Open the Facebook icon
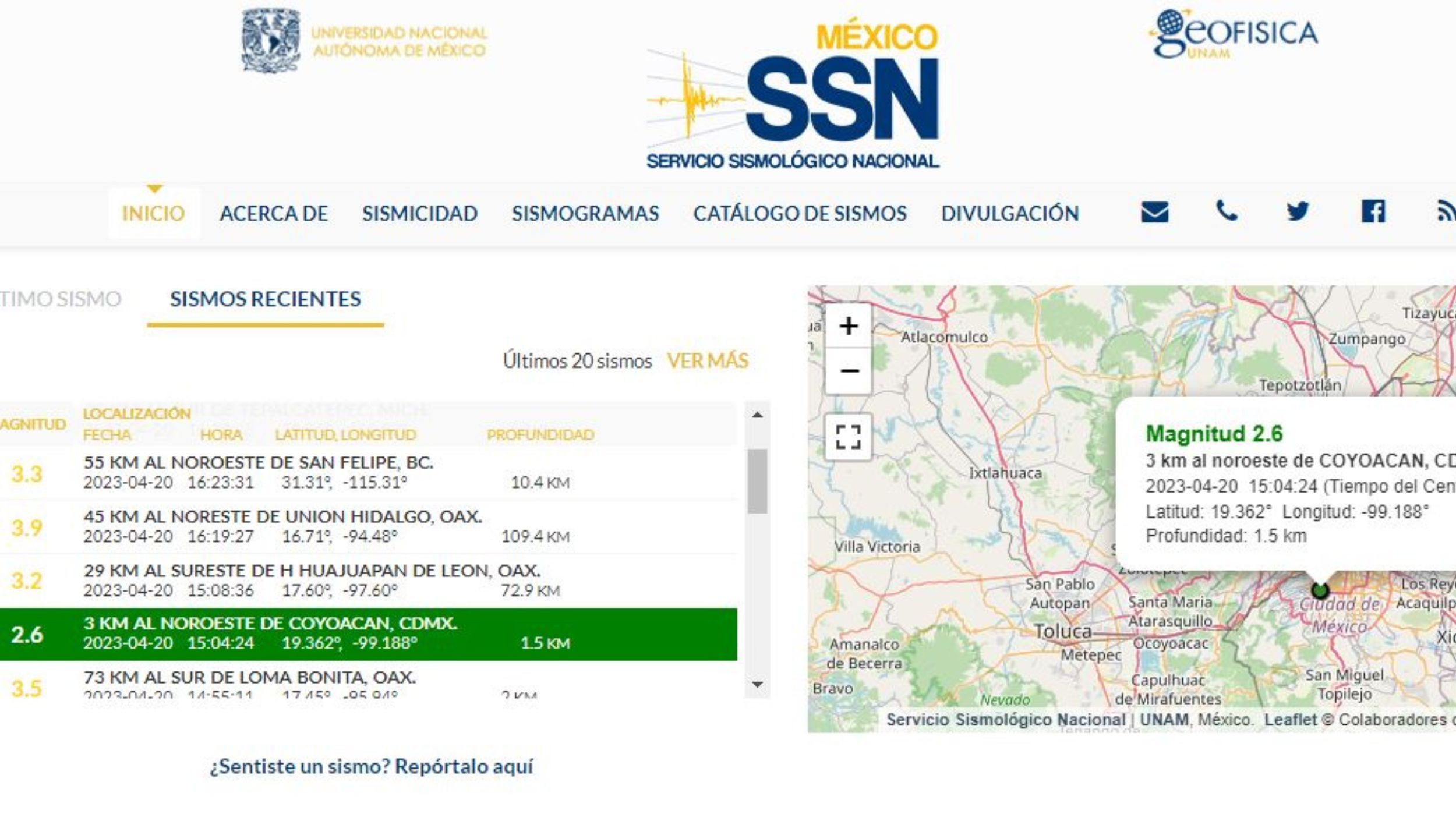This screenshot has width=1456, height=814. [x=1373, y=211]
